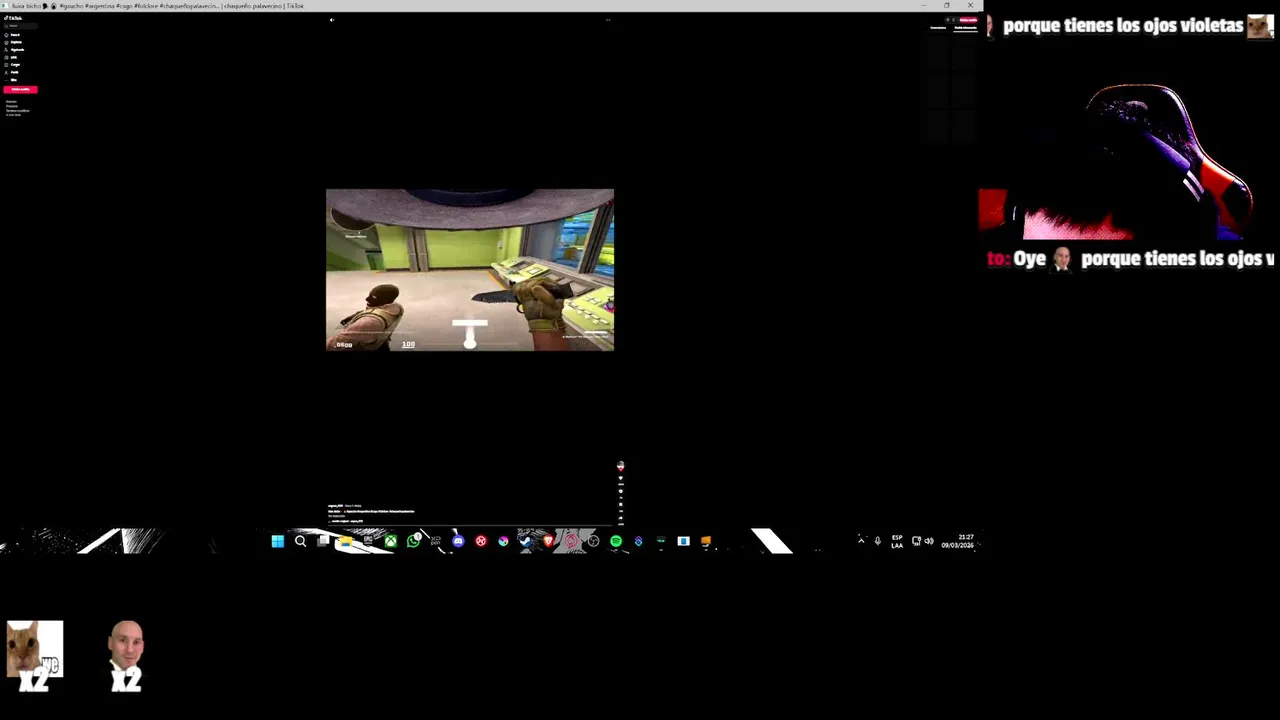Click the microphone tray icon

pos(878,541)
